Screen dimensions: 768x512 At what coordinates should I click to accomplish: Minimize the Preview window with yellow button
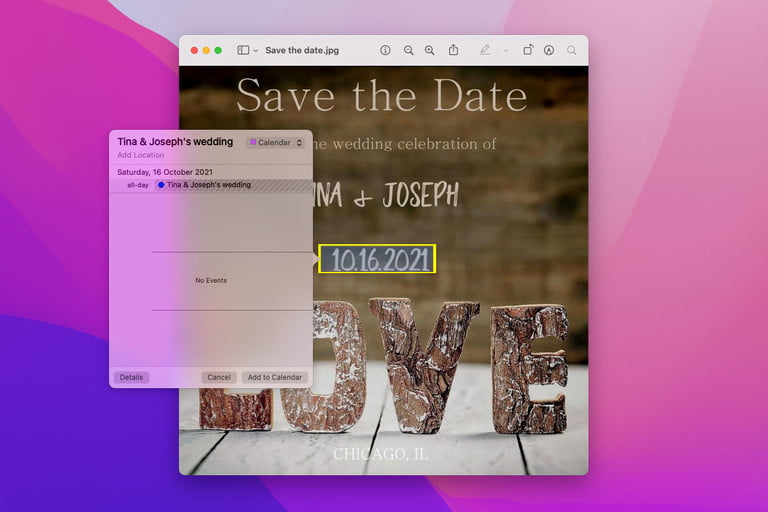206,50
